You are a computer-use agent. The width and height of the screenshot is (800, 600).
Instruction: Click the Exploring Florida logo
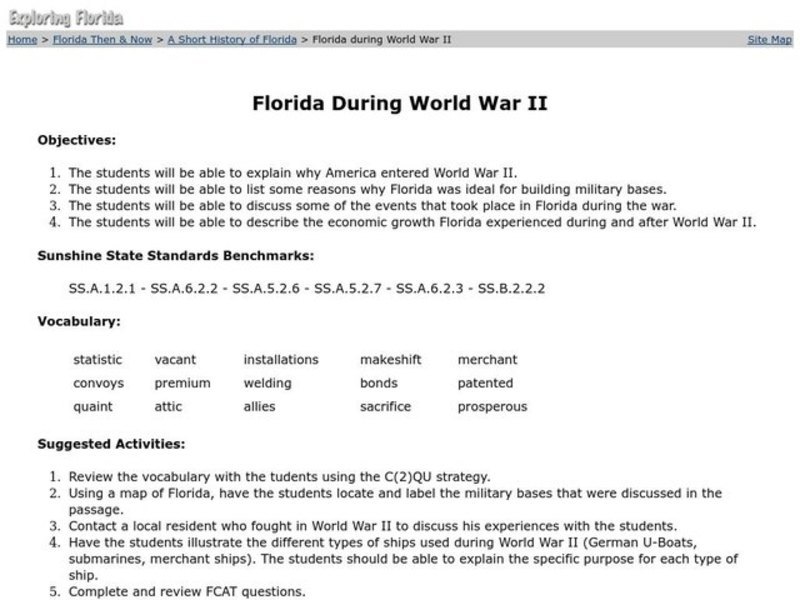coord(66,16)
